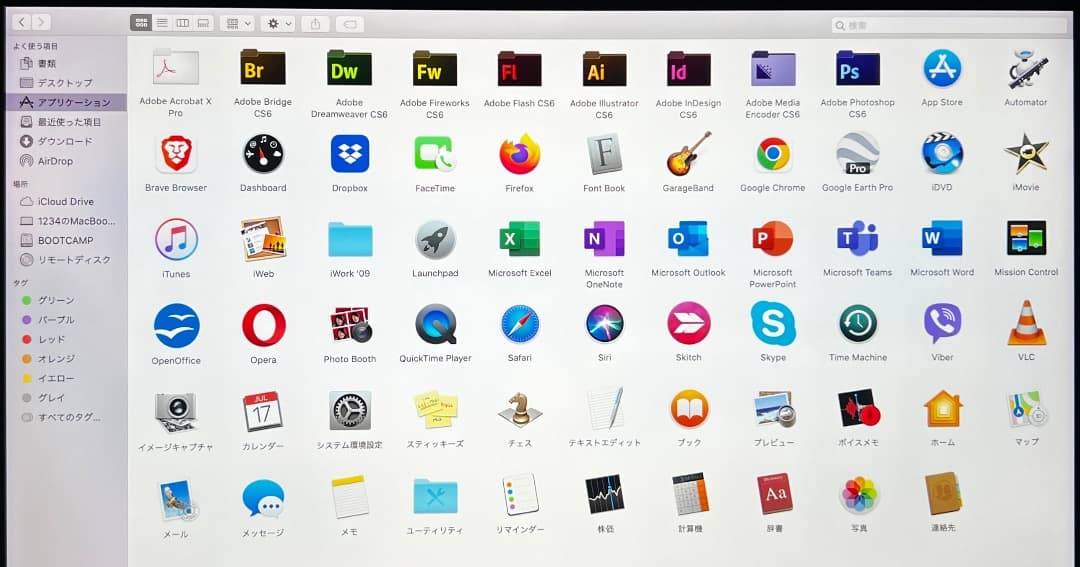The image size is (1080, 567).
Task: Select the GarageBand guitar icon
Action: [x=688, y=154]
